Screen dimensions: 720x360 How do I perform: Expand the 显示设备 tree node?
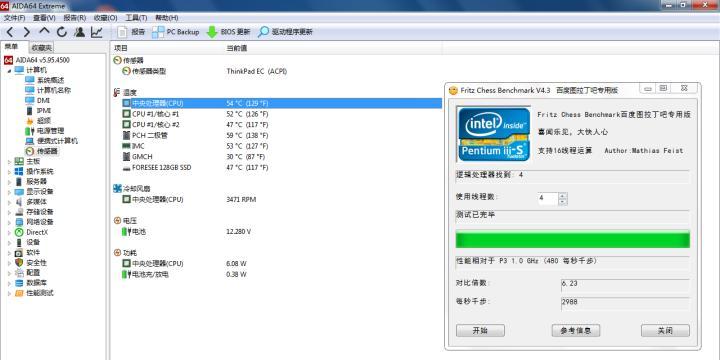tap(10, 191)
